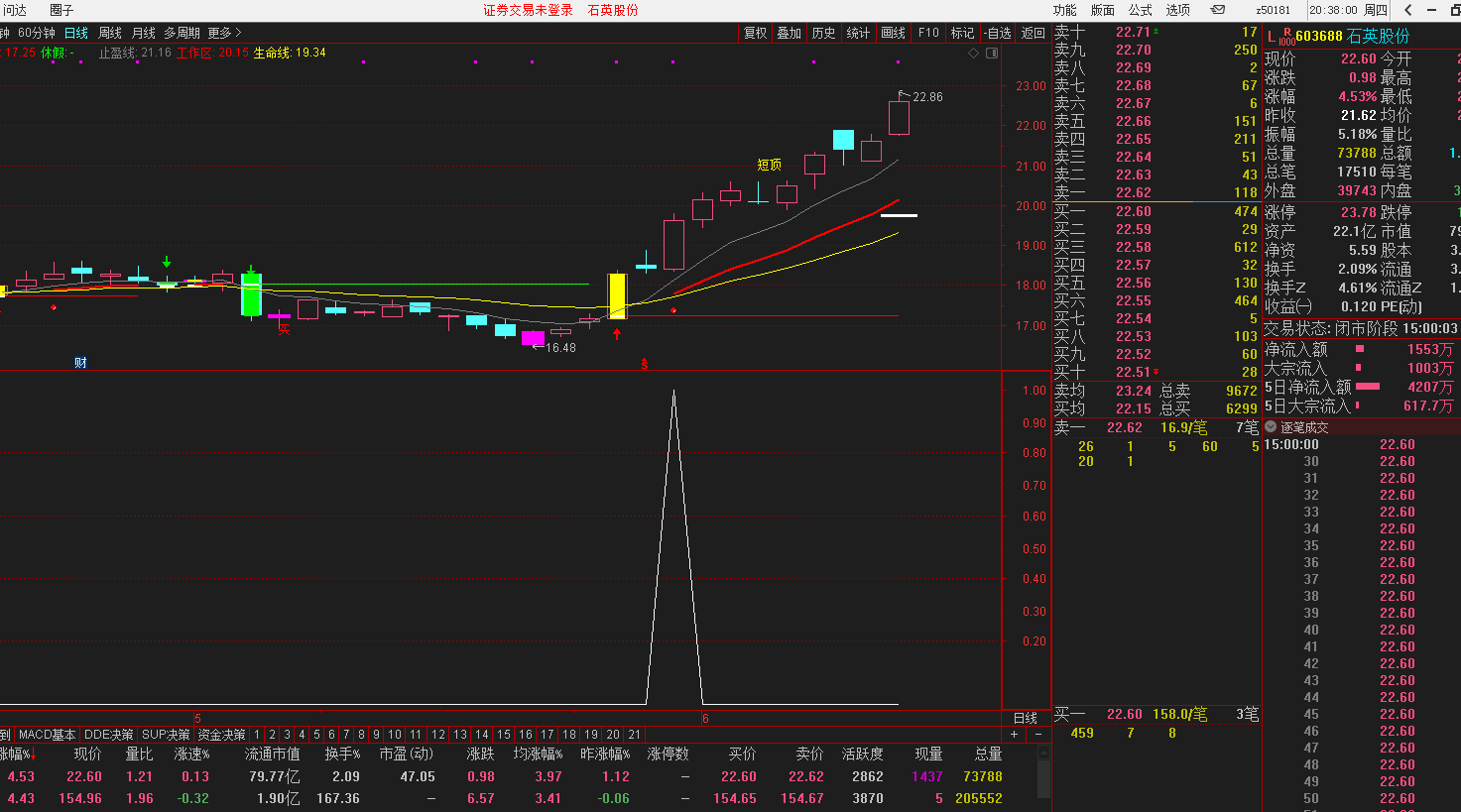Switch to the 月线 monthly chart

coord(144,33)
